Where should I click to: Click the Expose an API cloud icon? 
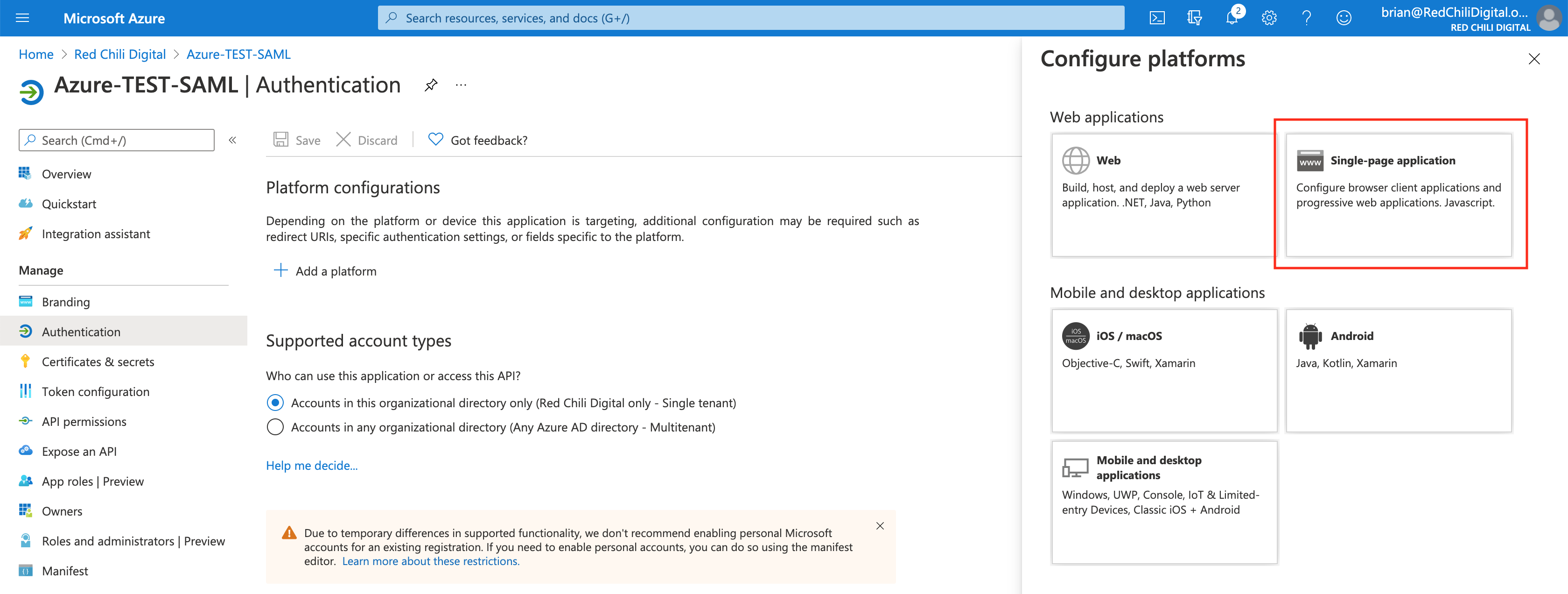coord(25,451)
